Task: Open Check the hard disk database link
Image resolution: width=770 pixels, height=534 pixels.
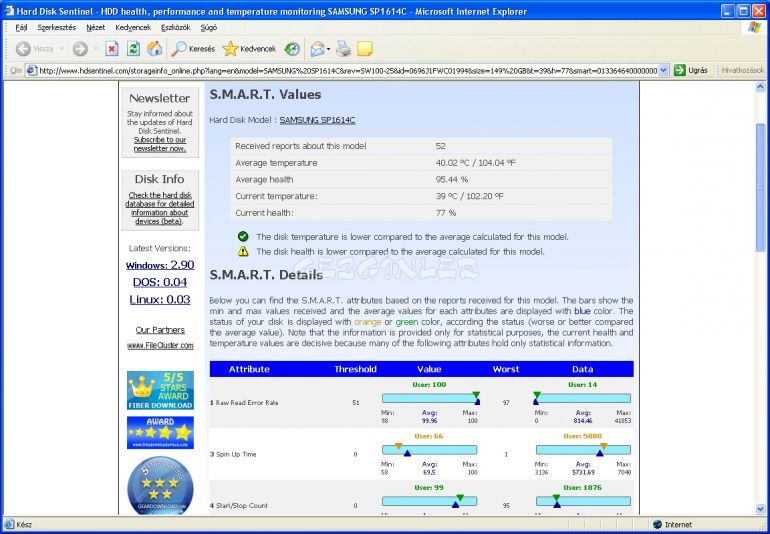Action: 160,208
